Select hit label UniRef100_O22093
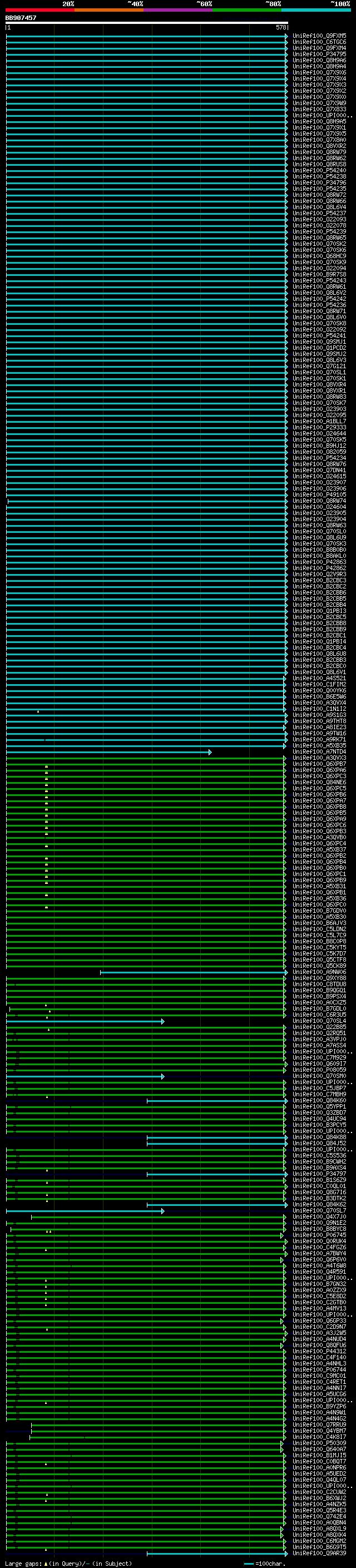This screenshot has width=356, height=1568. pos(319,220)
